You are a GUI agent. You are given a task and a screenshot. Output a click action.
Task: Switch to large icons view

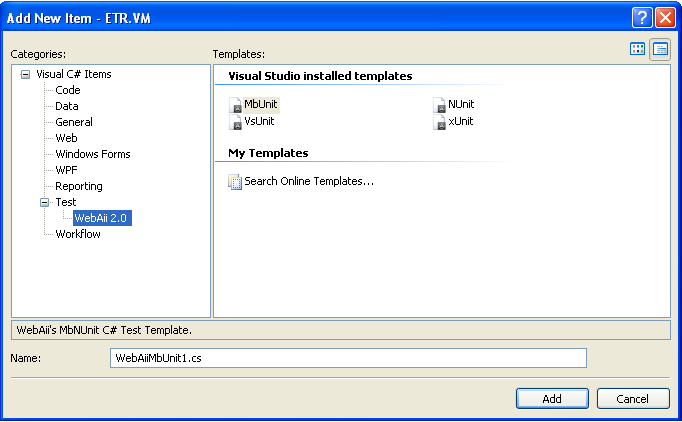click(637, 49)
